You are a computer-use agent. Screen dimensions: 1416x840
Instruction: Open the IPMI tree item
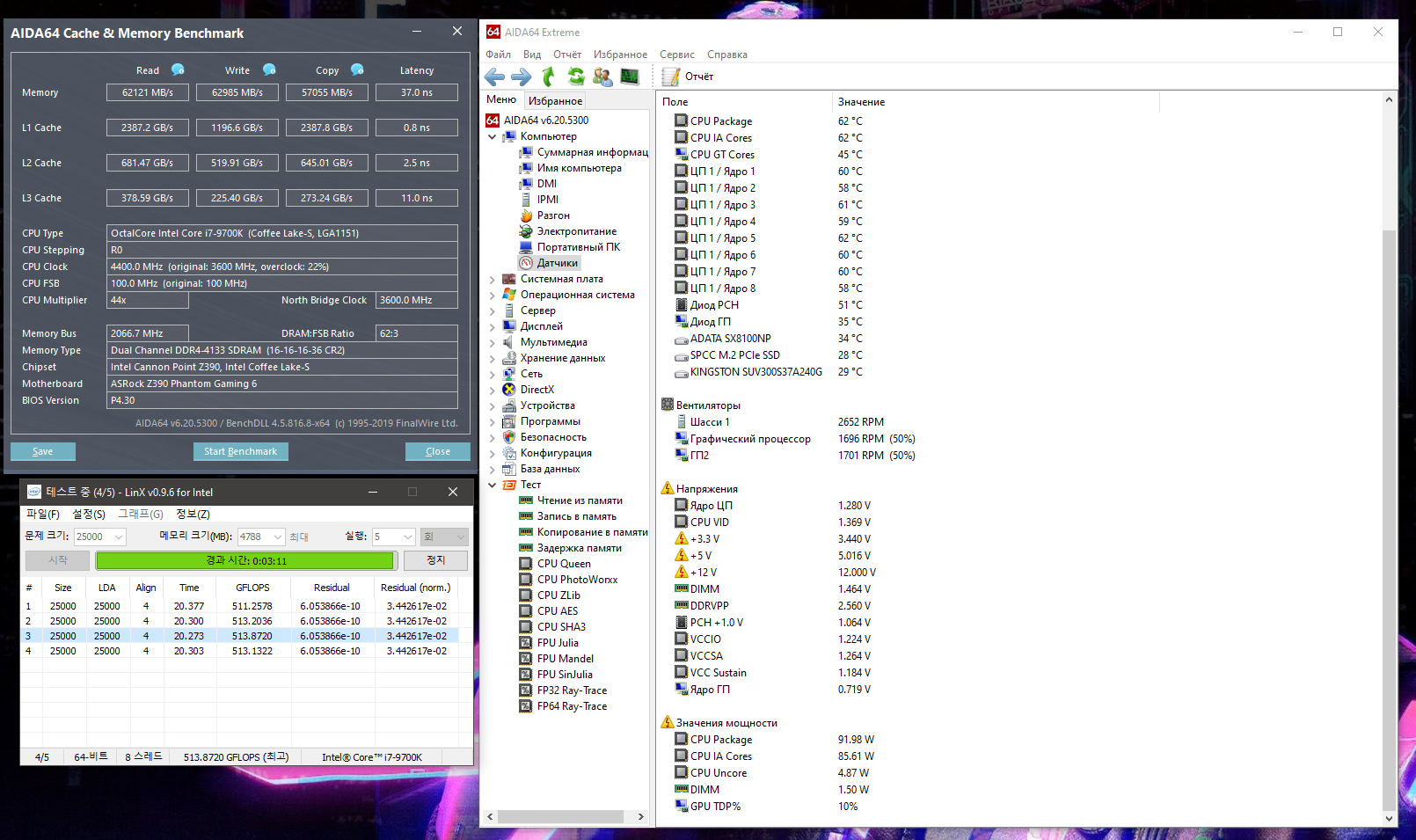point(539,200)
